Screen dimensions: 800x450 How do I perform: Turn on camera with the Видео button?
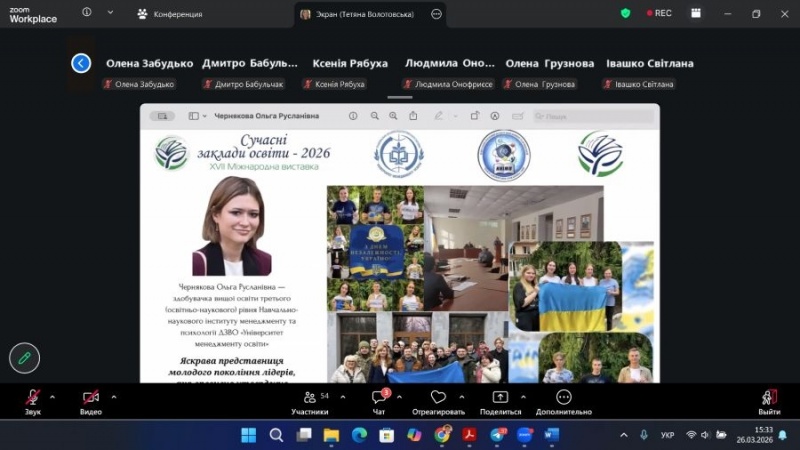(x=91, y=398)
